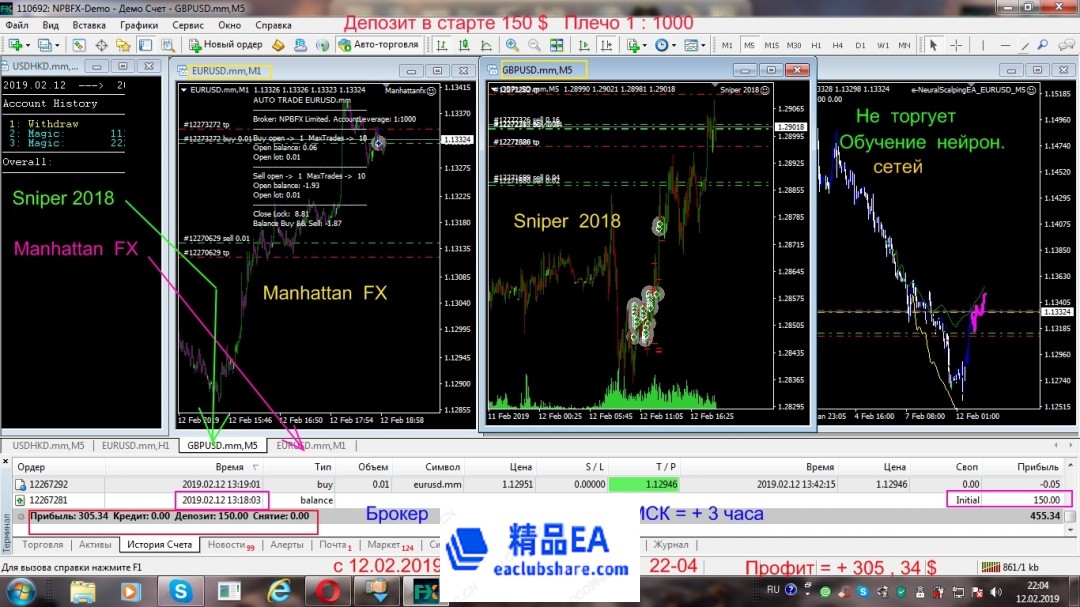Tile windows with the grid icon
1080x607 pixels.
click(557, 45)
